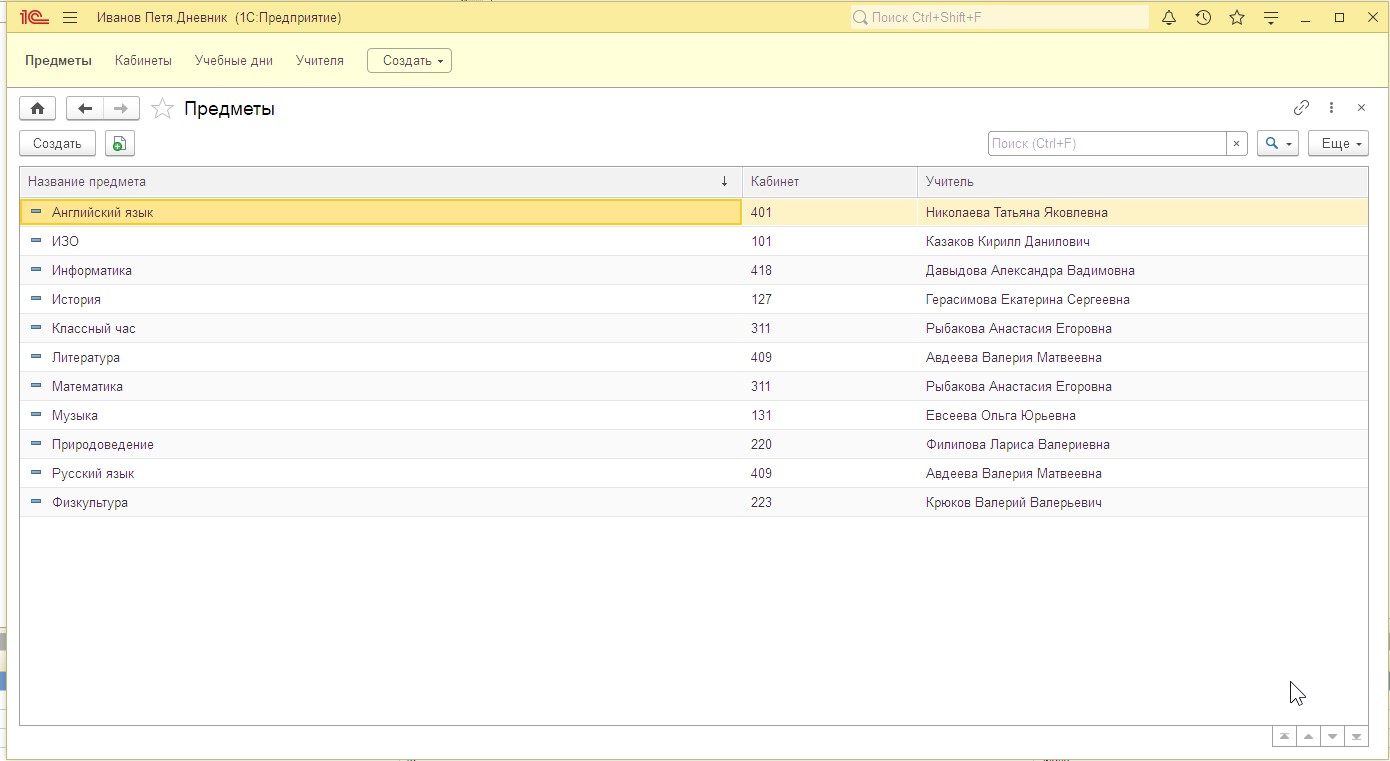The width and height of the screenshot is (1390, 761).
Task: Click cabinet 131 cell
Action: [x=830, y=415]
